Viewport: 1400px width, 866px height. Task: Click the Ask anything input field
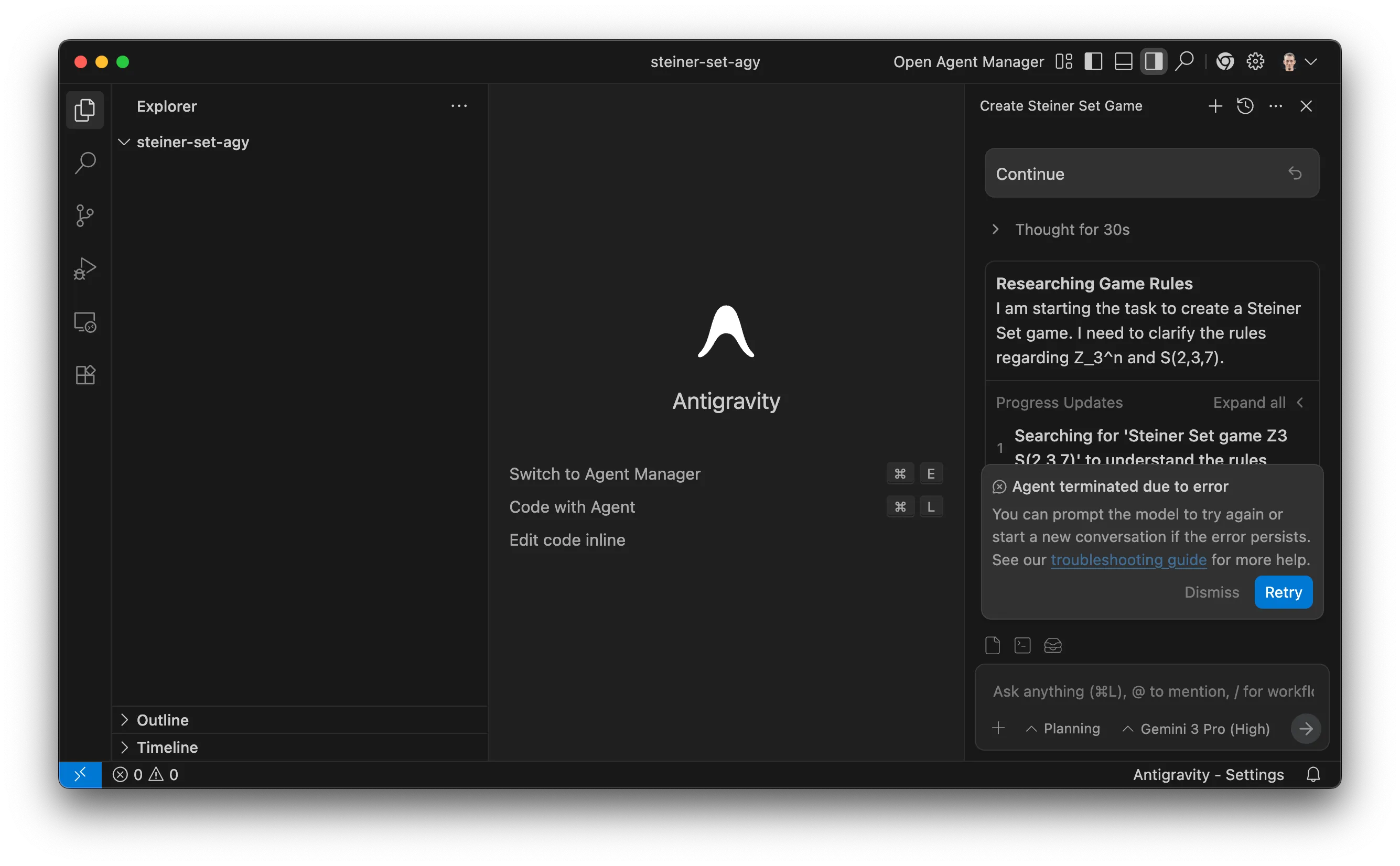1151,691
